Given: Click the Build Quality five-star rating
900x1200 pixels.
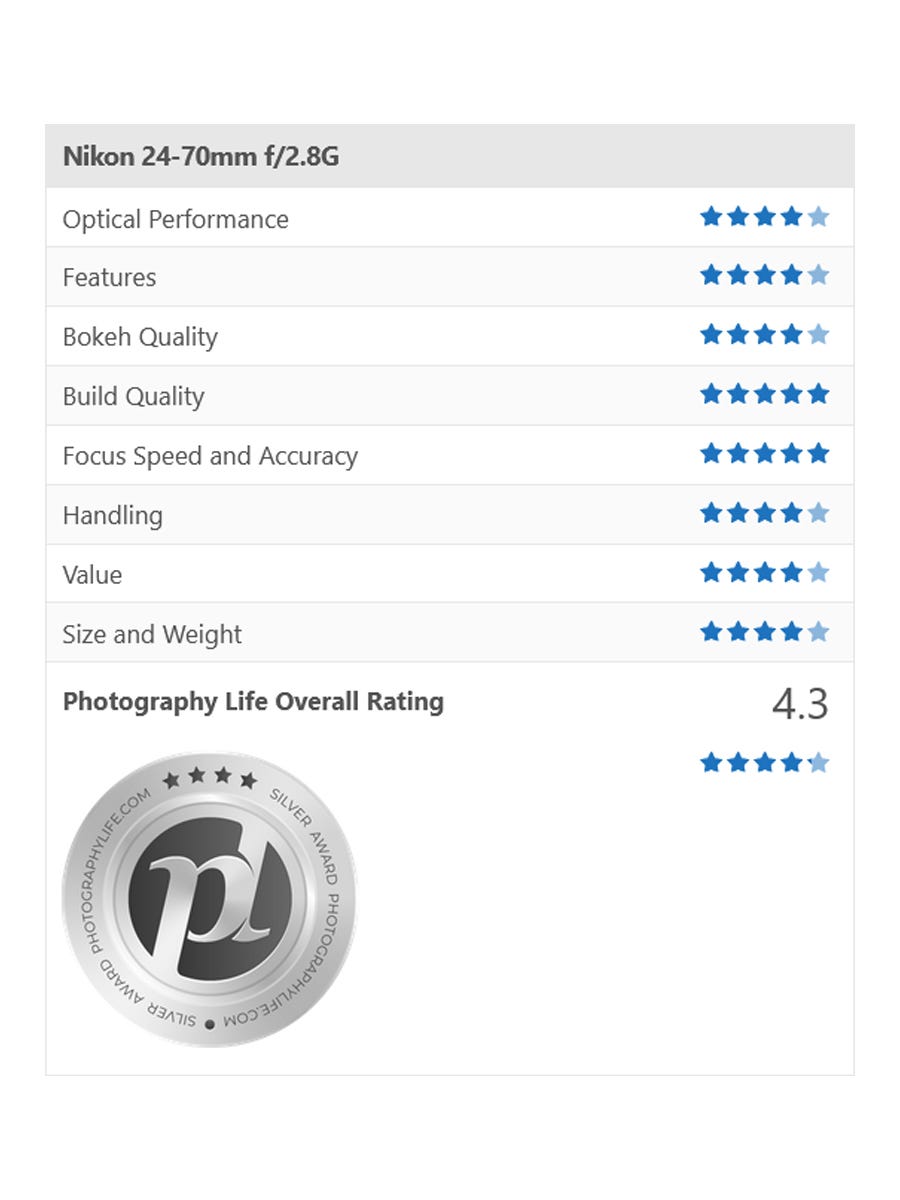Looking at the screenshot, I should pyautogui.click(x=764, y=395).
